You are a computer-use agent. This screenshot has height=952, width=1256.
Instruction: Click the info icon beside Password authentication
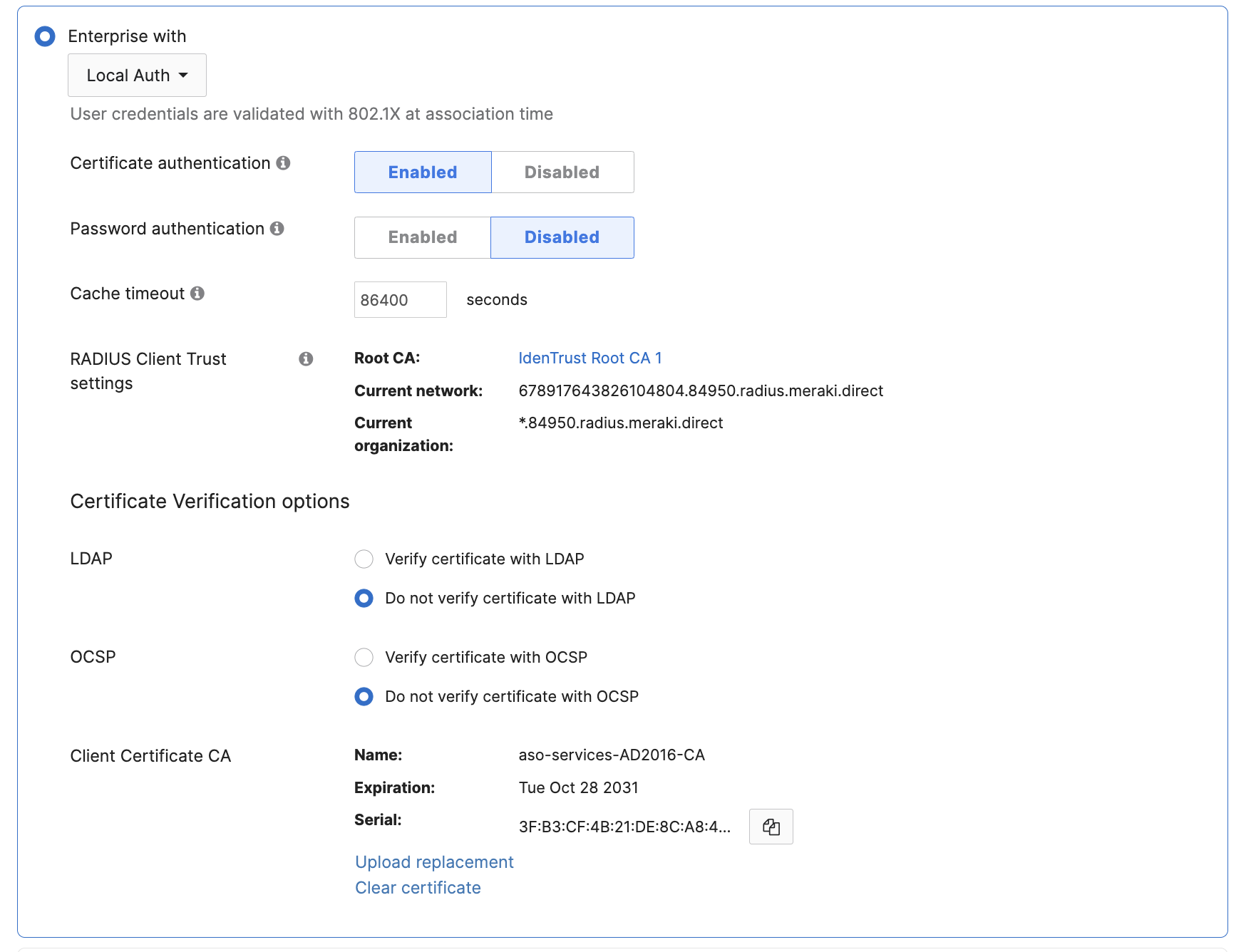279,229
